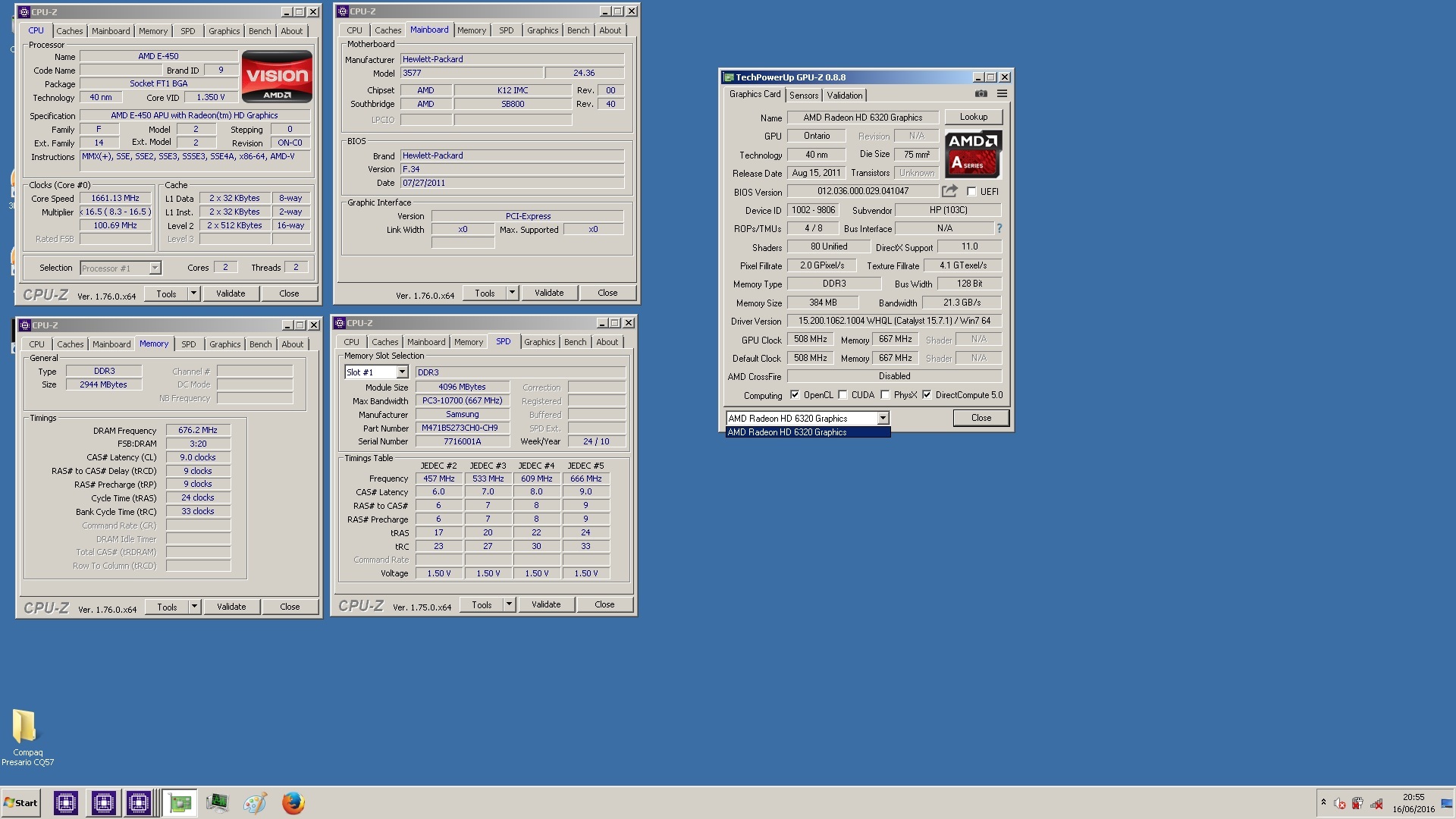Open Caches tab in CPU-Z processor window

[69, 31]
